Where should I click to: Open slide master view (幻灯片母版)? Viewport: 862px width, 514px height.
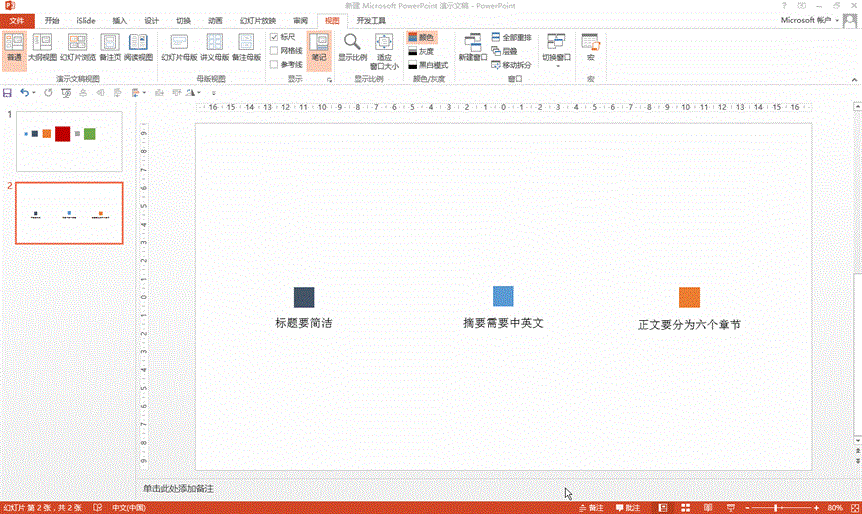[x=179, y=46]
